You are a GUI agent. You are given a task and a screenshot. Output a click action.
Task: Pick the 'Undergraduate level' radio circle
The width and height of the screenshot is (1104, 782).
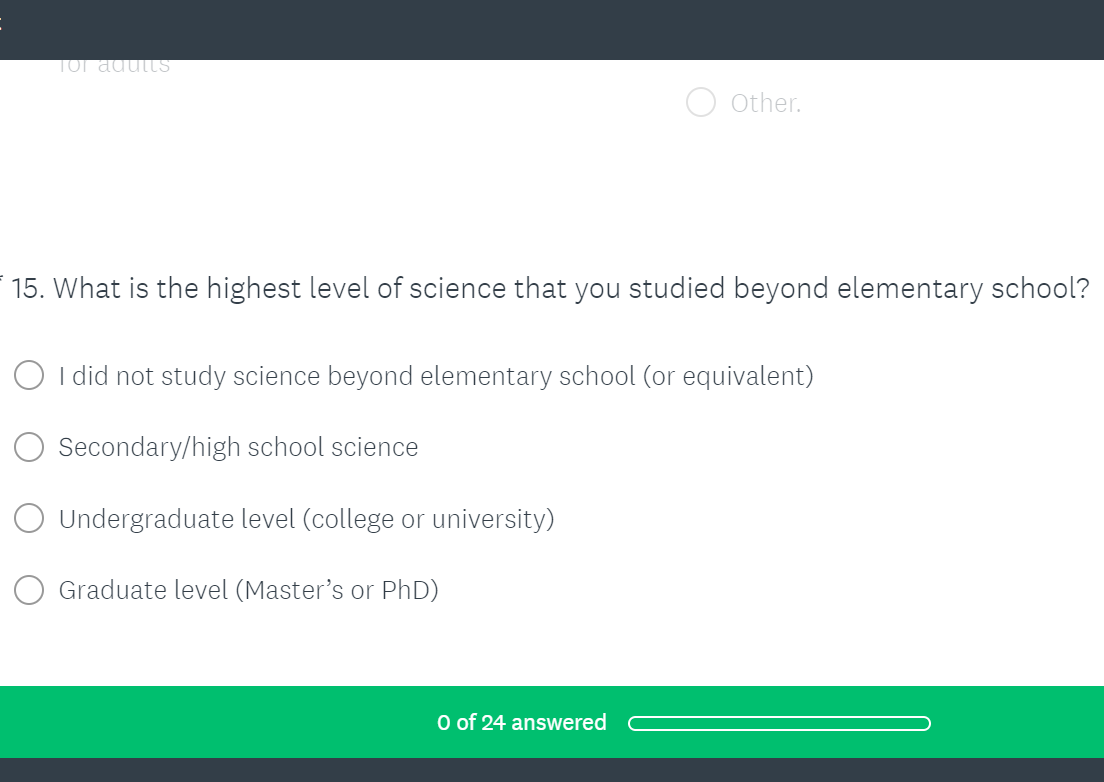tap(29, 519)
